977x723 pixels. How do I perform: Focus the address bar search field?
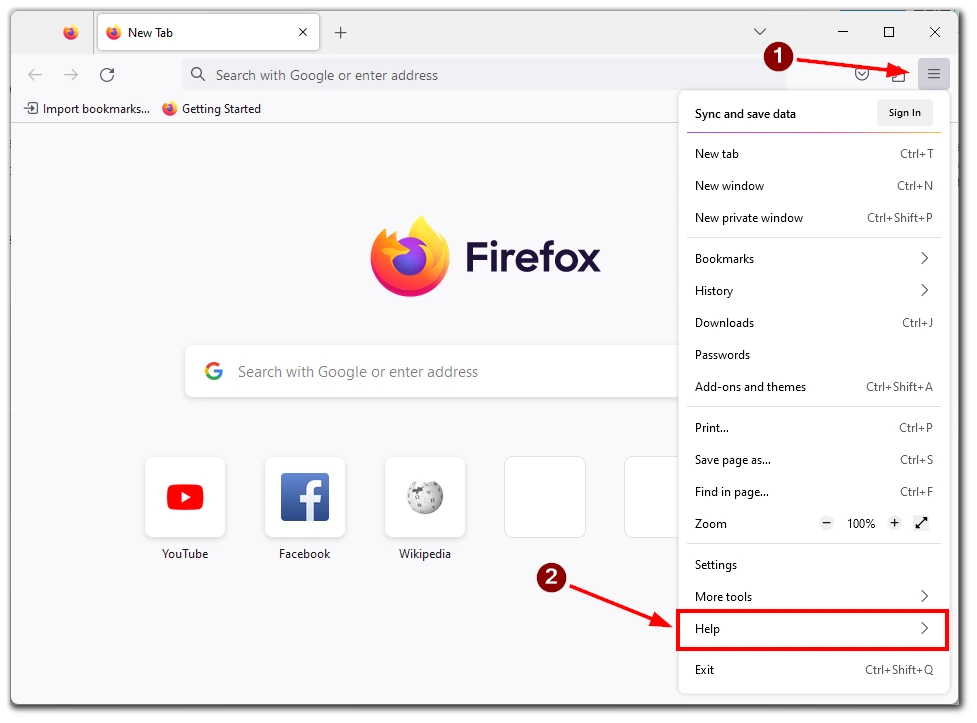click(x=486, y=75)
